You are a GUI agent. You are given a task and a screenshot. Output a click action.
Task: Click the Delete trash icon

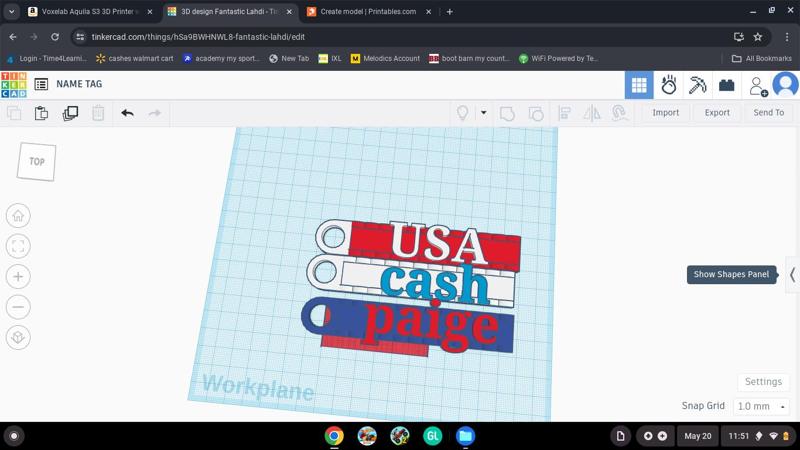click(98, 113)
